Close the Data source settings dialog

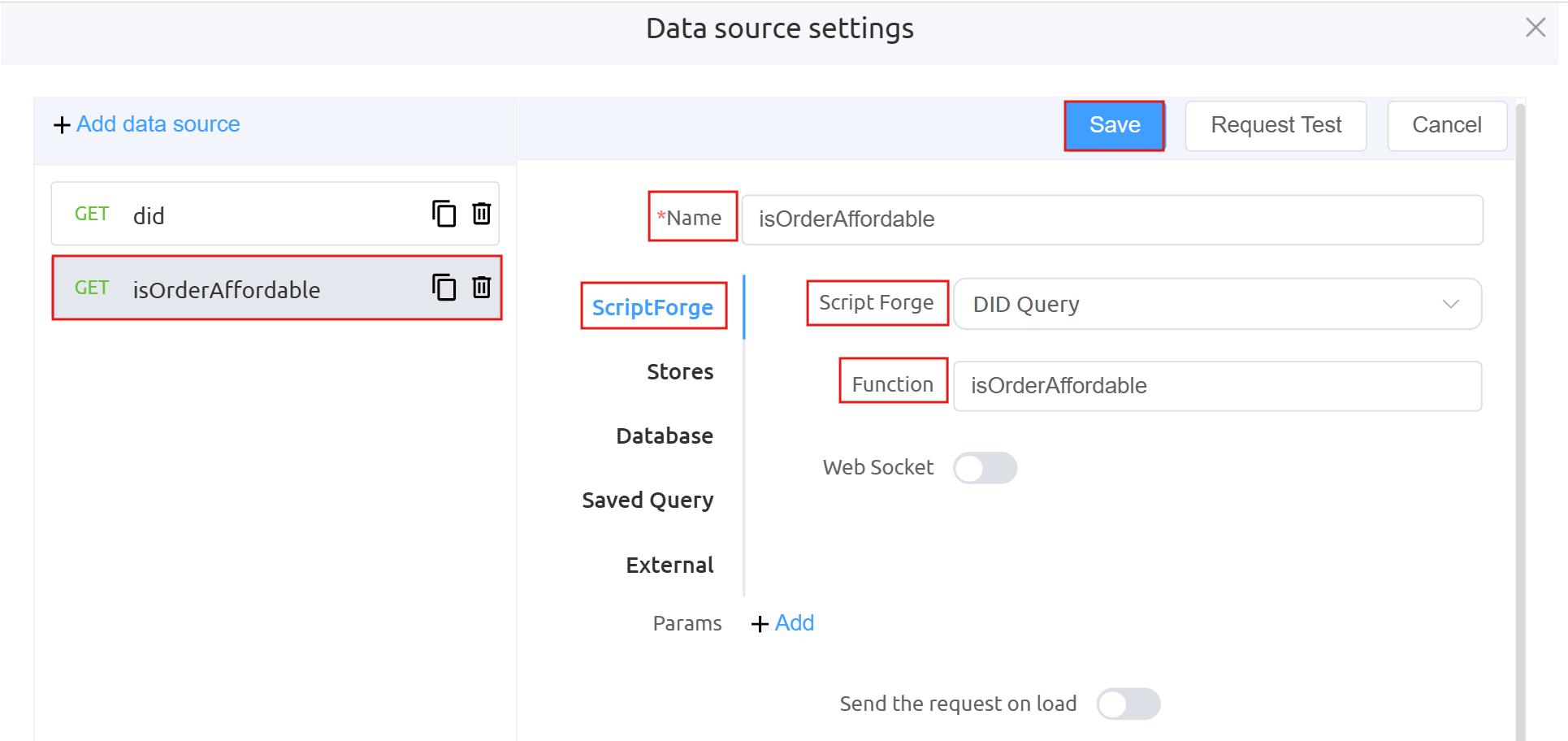[x=1535, y=28]
